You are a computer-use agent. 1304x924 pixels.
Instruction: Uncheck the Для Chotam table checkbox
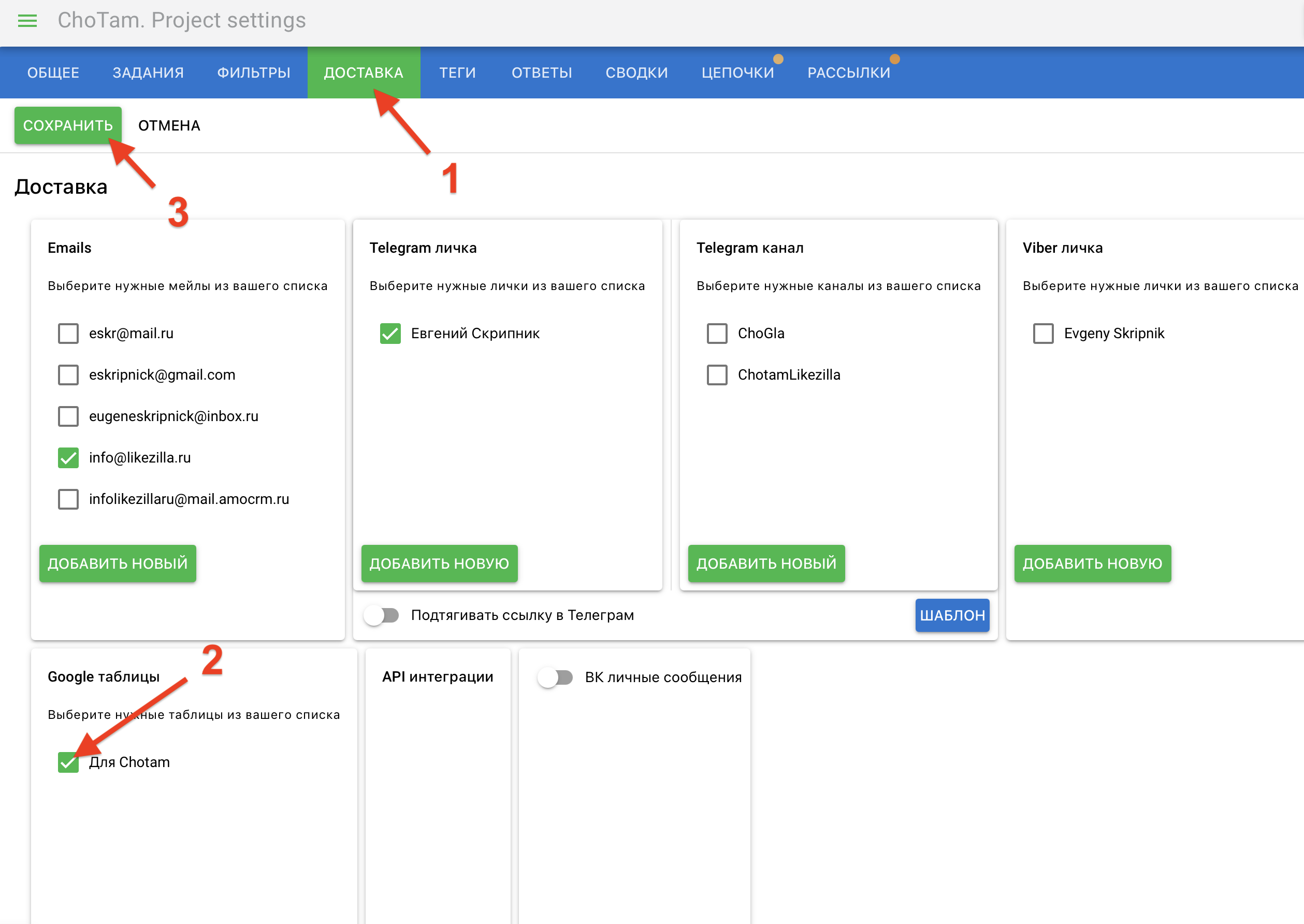pos(68,762)
